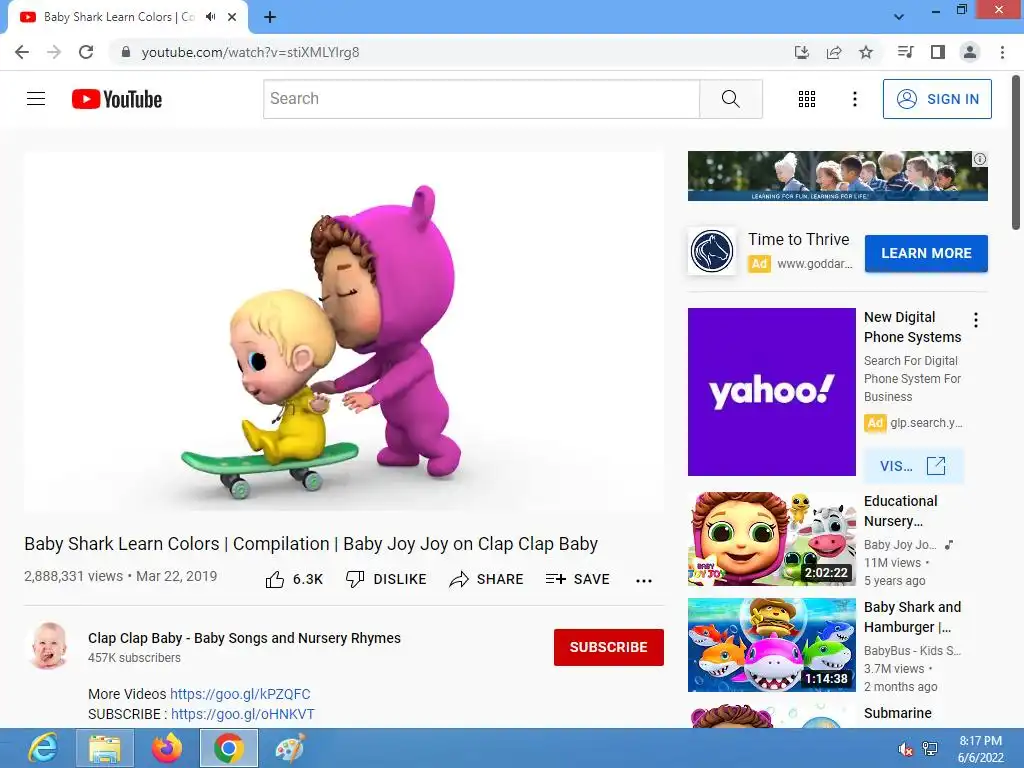Click LEARN MORE on Time to Thrive ad
Screen dimensions: 1024x768
[926, 253]
